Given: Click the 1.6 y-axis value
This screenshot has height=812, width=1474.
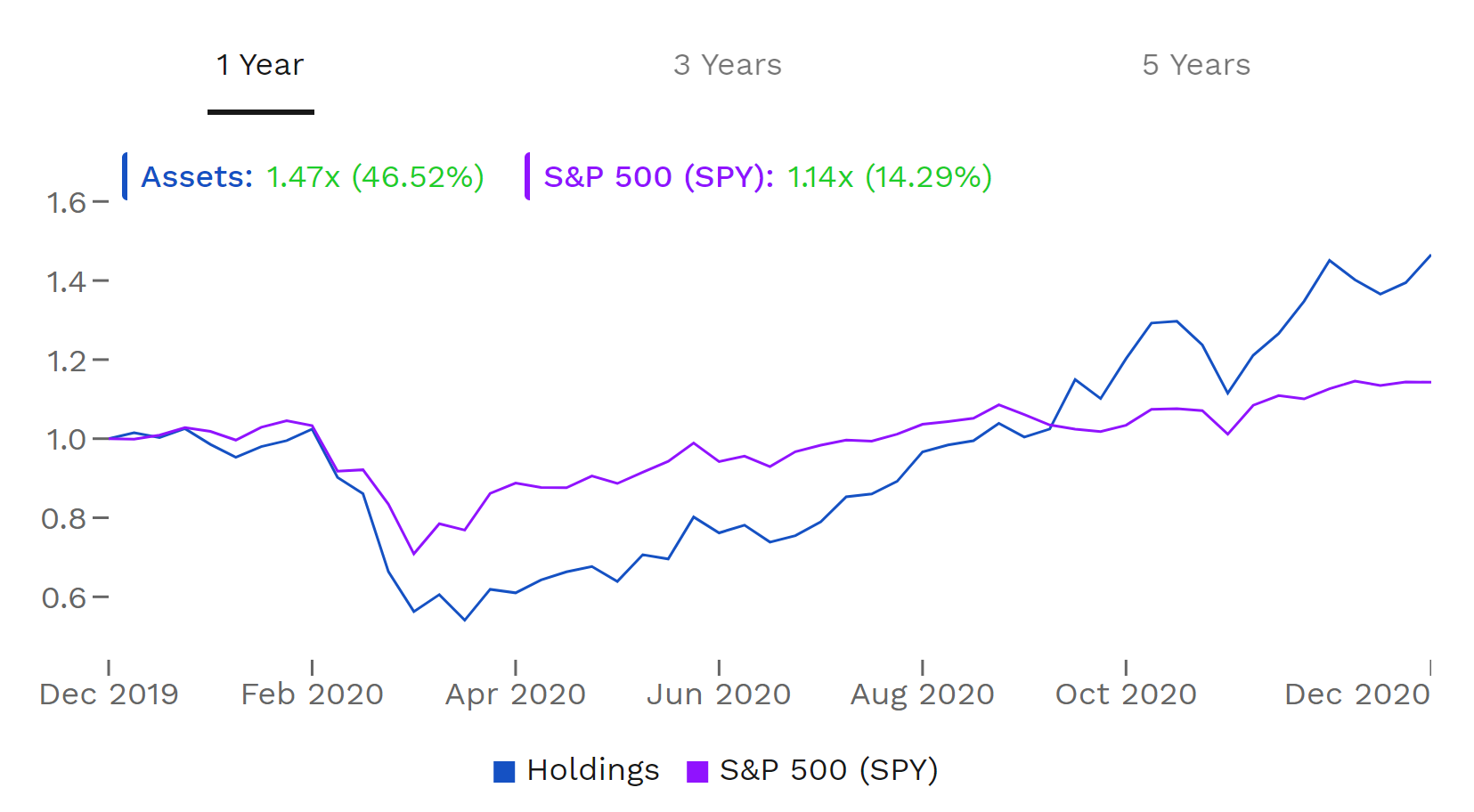Looking at the screenshot, I should click(67, 203).
